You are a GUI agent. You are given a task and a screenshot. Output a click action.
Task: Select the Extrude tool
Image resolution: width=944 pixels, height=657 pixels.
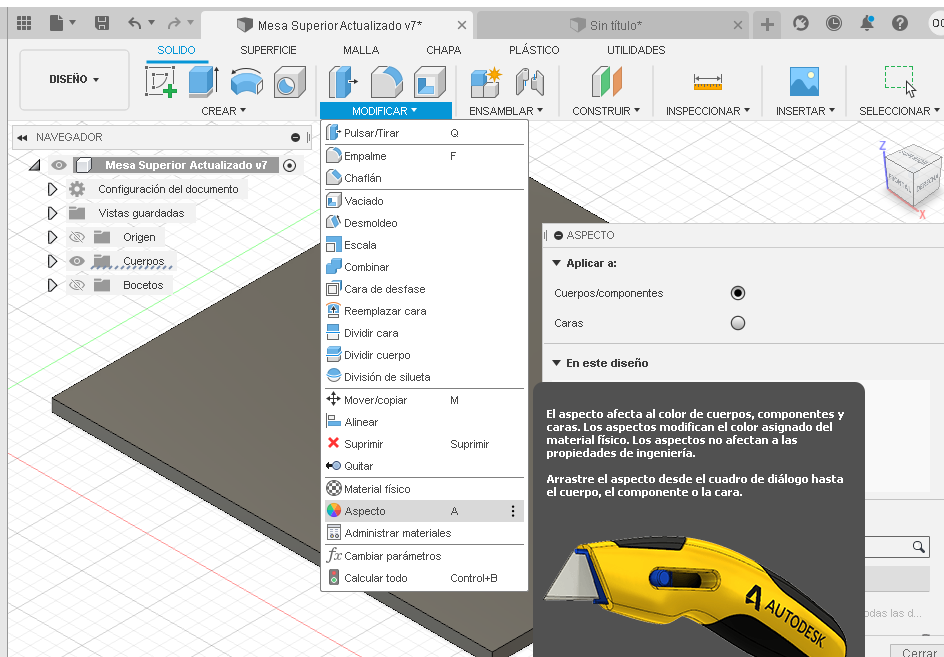203,81
